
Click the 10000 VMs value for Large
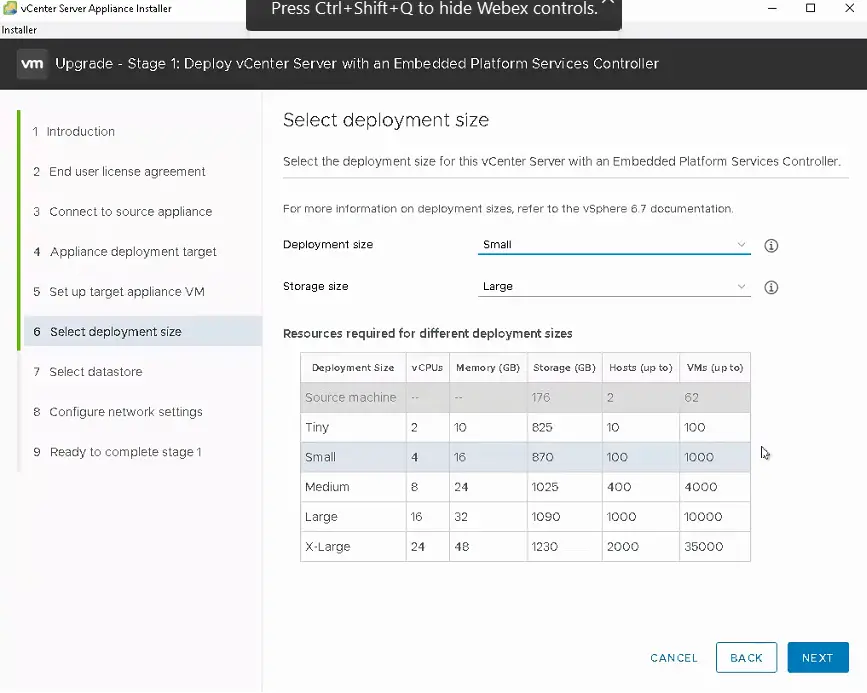pyautogui.click(x=703, y=517)
